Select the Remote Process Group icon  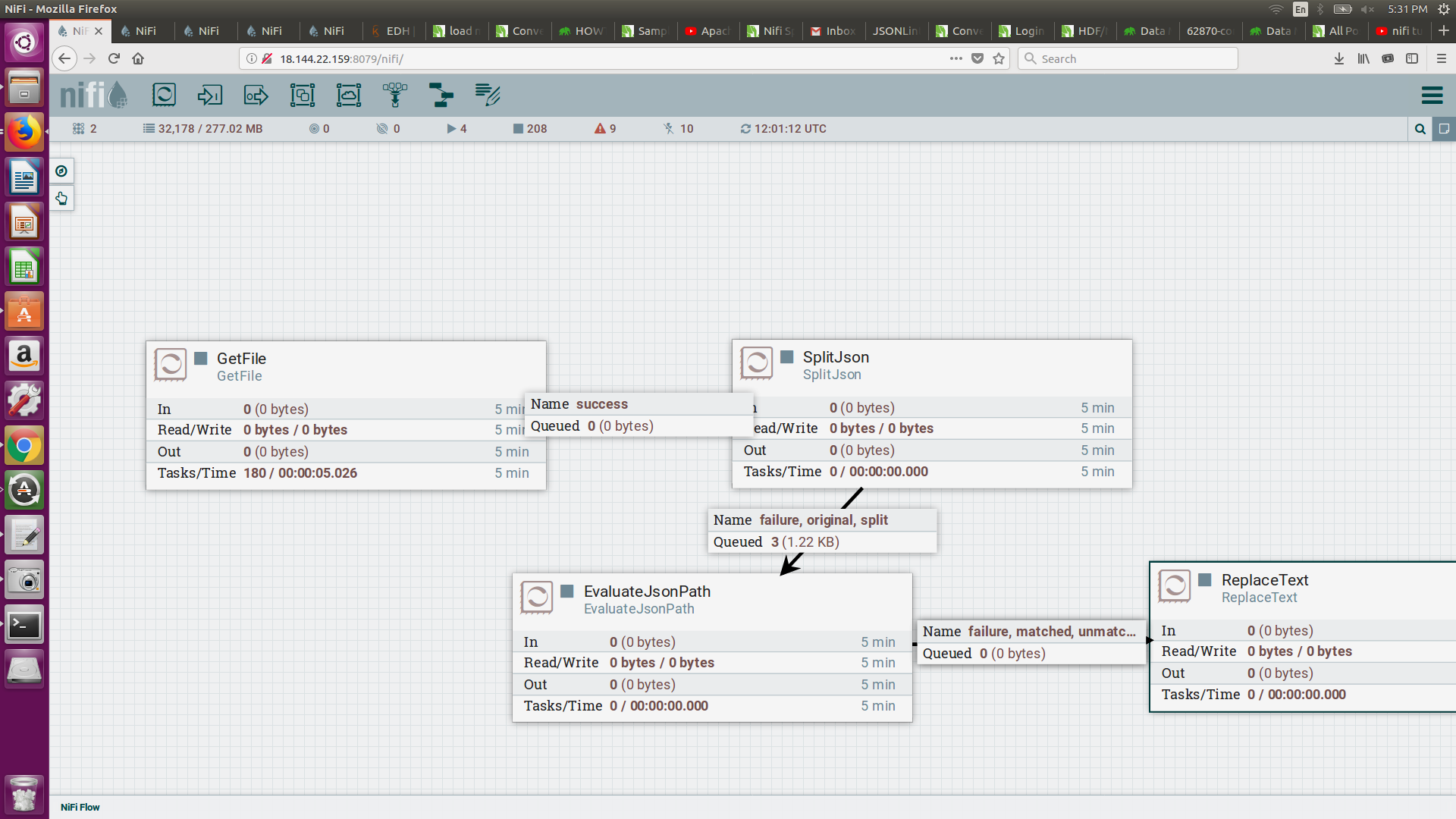[x=349, y=95]
